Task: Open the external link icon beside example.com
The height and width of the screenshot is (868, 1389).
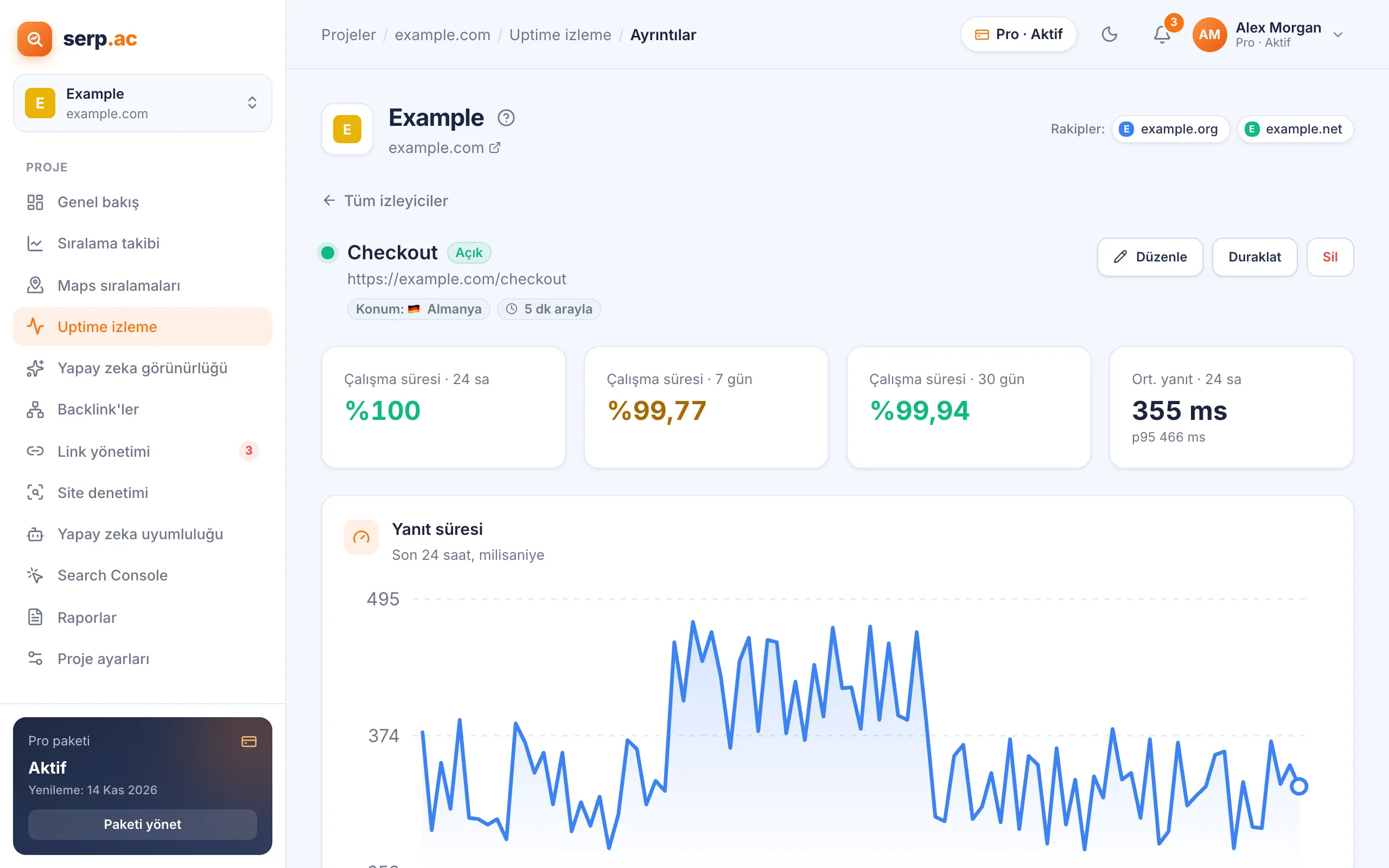Action: click(x=495, y=148)
